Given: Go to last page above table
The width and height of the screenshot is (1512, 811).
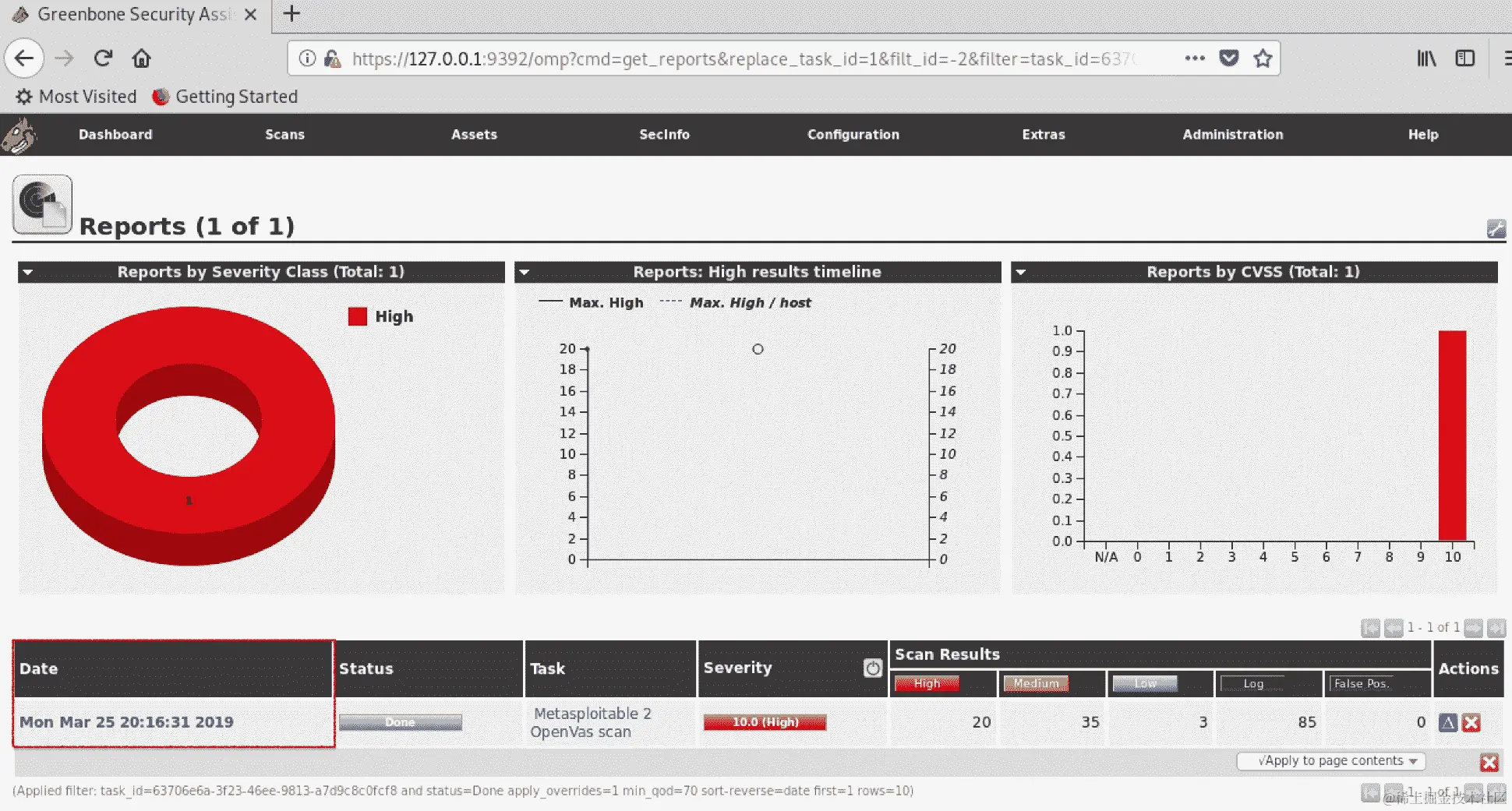Looking at the screenshot, I should [1496, 628].
